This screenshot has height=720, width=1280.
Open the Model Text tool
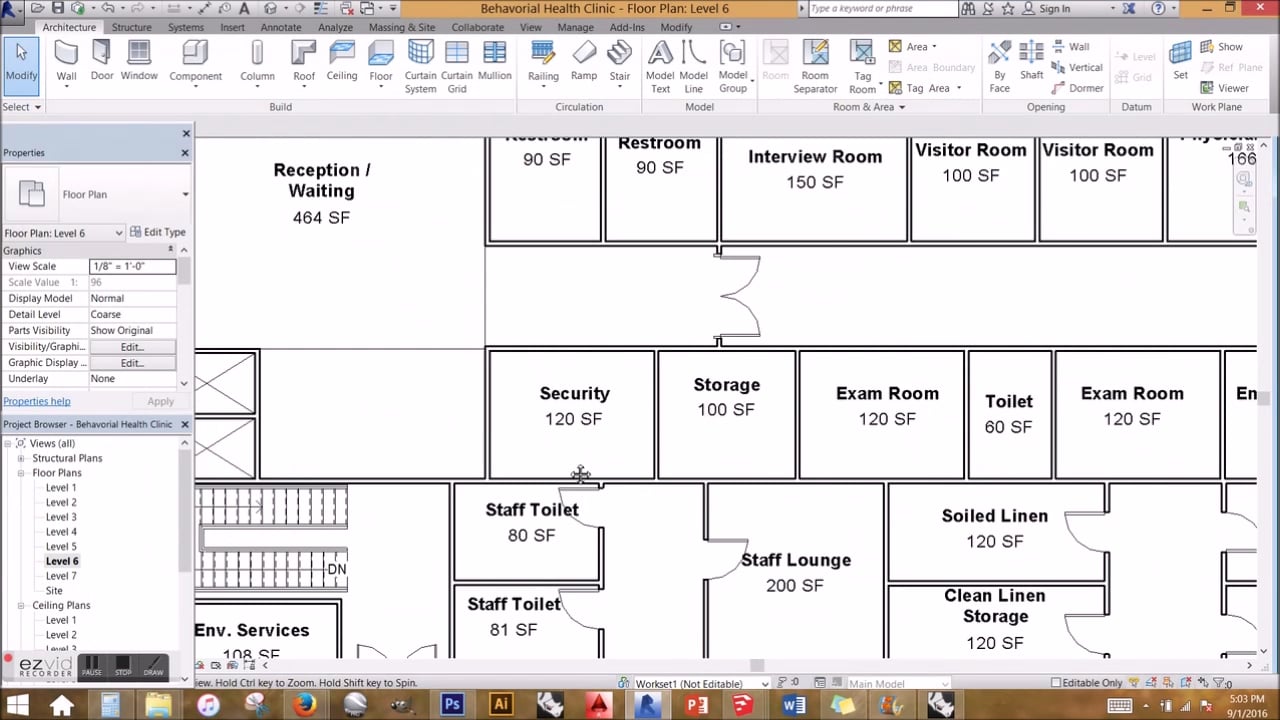tap(660, 66)
